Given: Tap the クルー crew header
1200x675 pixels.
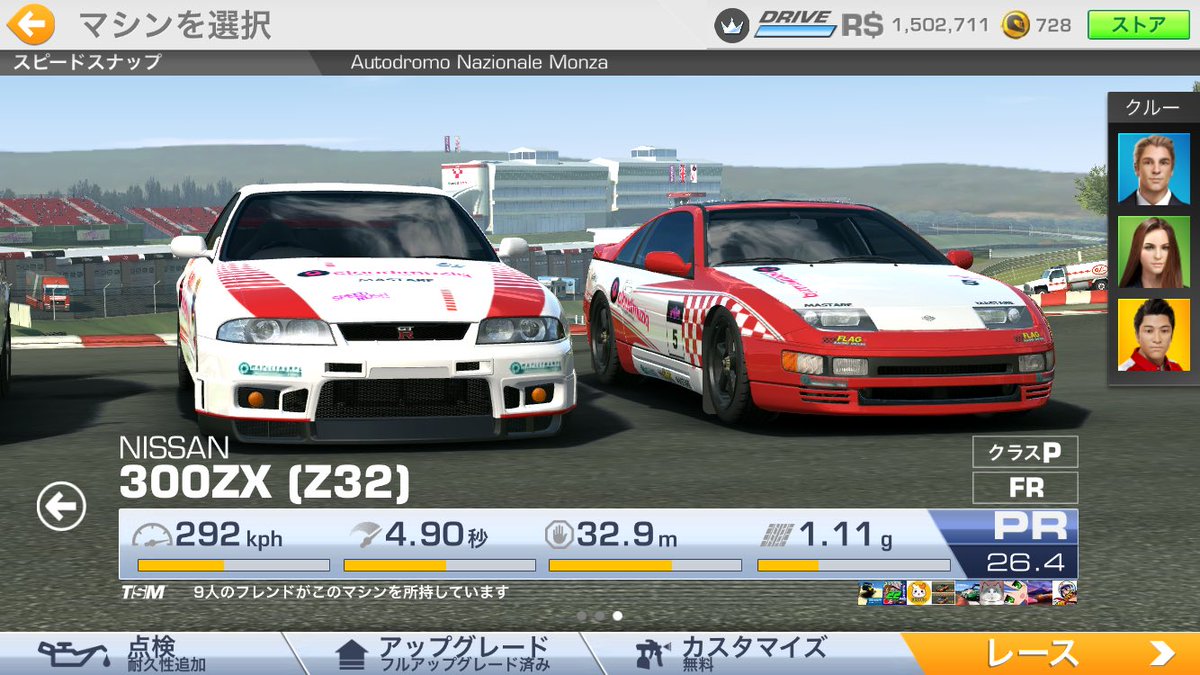Looking at the screenshot, I should [x=1153, y=107].
